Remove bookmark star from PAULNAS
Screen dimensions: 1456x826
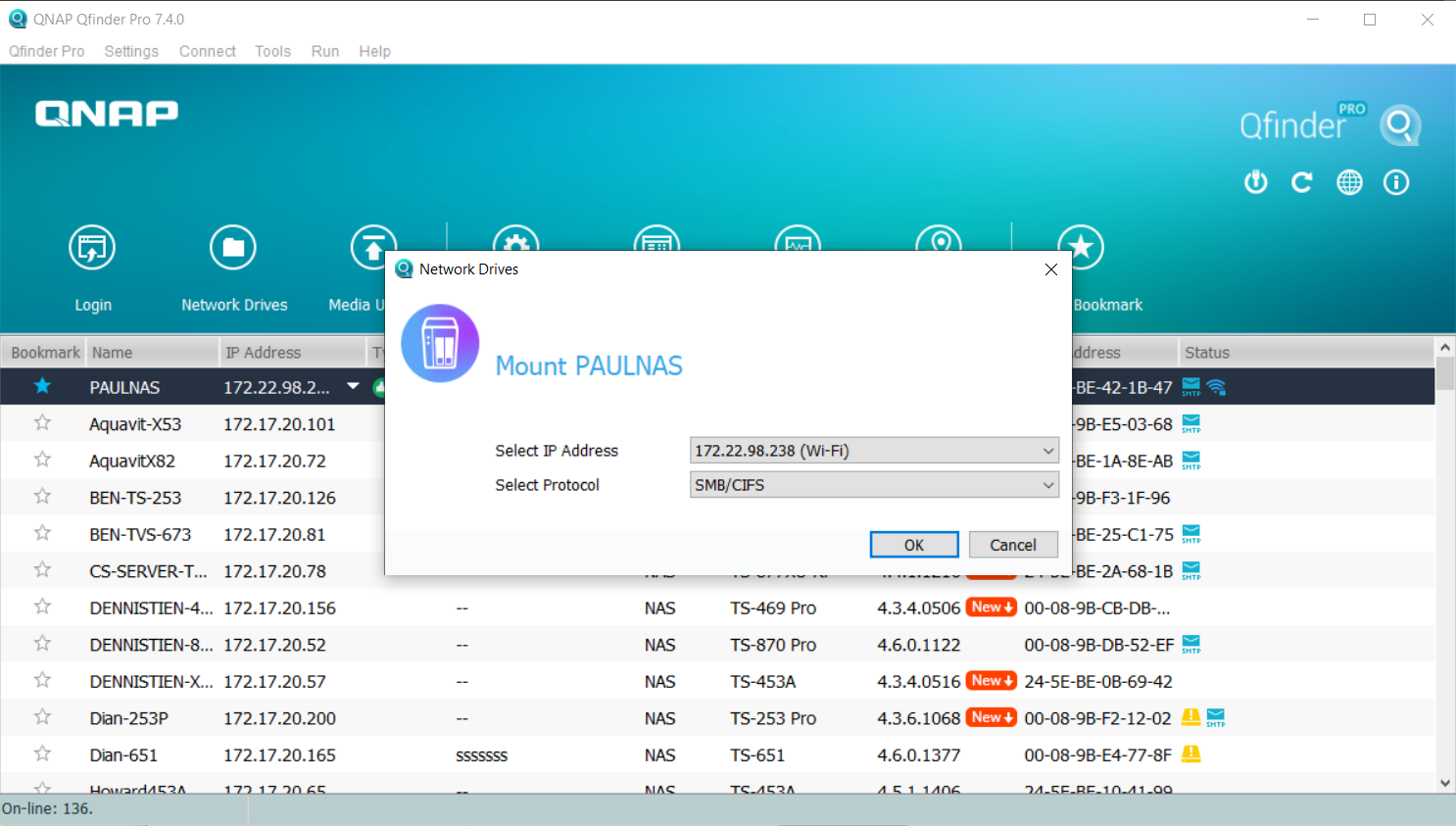click(x=42, y=386)
